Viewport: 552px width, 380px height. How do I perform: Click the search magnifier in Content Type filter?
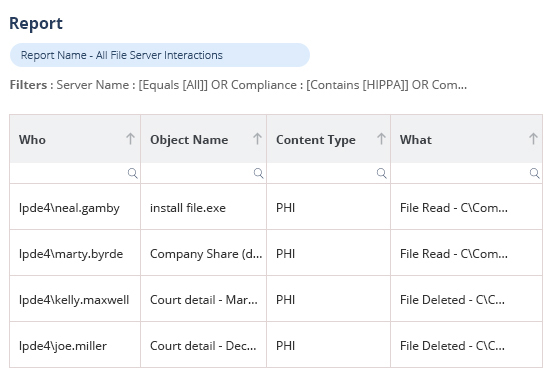382,173
